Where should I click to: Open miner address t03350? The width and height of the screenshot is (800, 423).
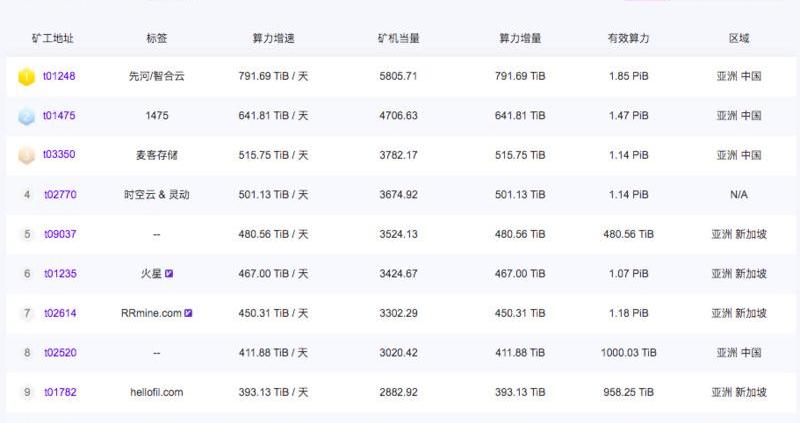59,155
